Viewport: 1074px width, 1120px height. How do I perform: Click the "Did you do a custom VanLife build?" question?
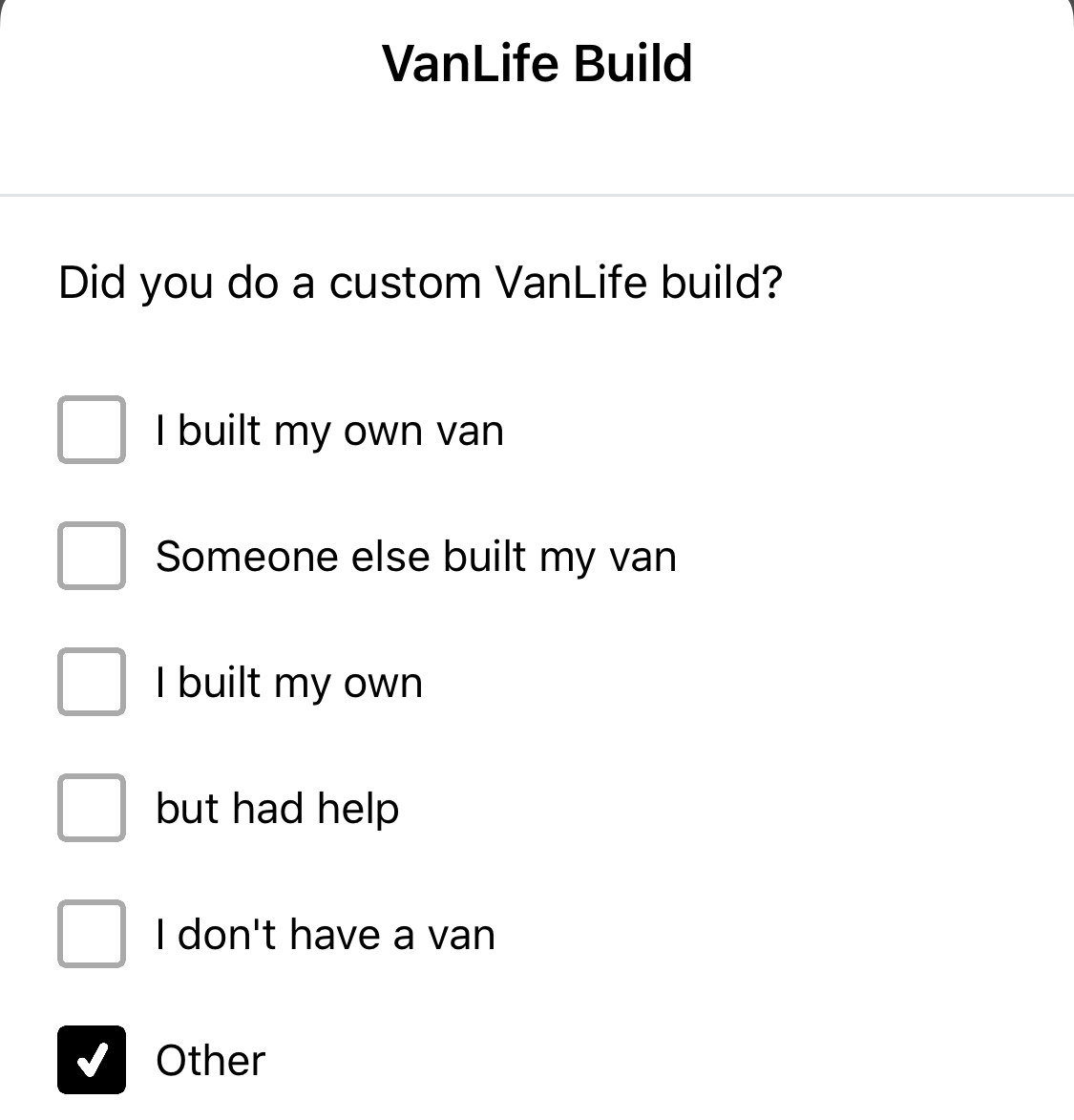pos(420,283)
